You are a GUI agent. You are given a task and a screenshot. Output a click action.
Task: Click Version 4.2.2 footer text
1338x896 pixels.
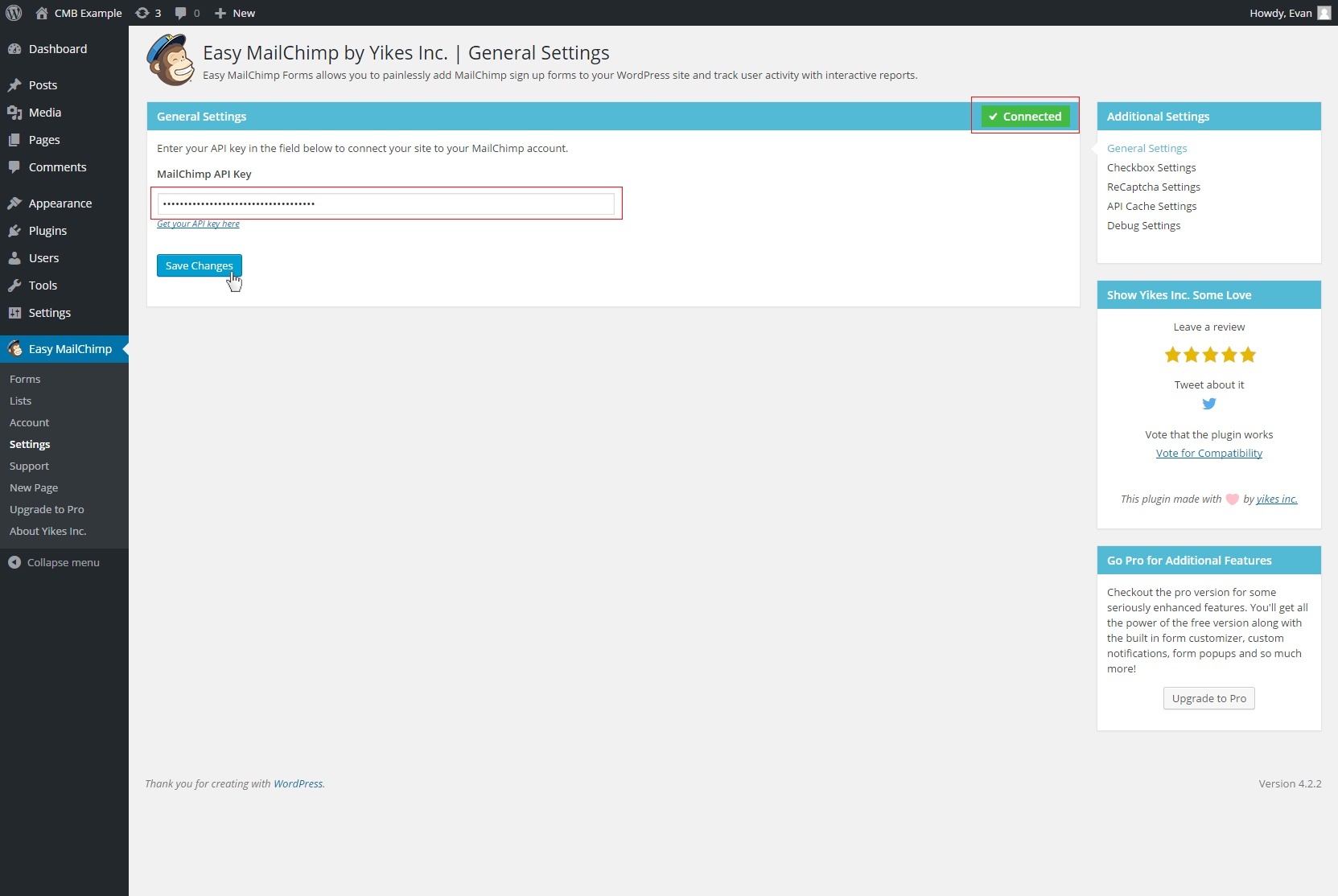[1290, 783]
